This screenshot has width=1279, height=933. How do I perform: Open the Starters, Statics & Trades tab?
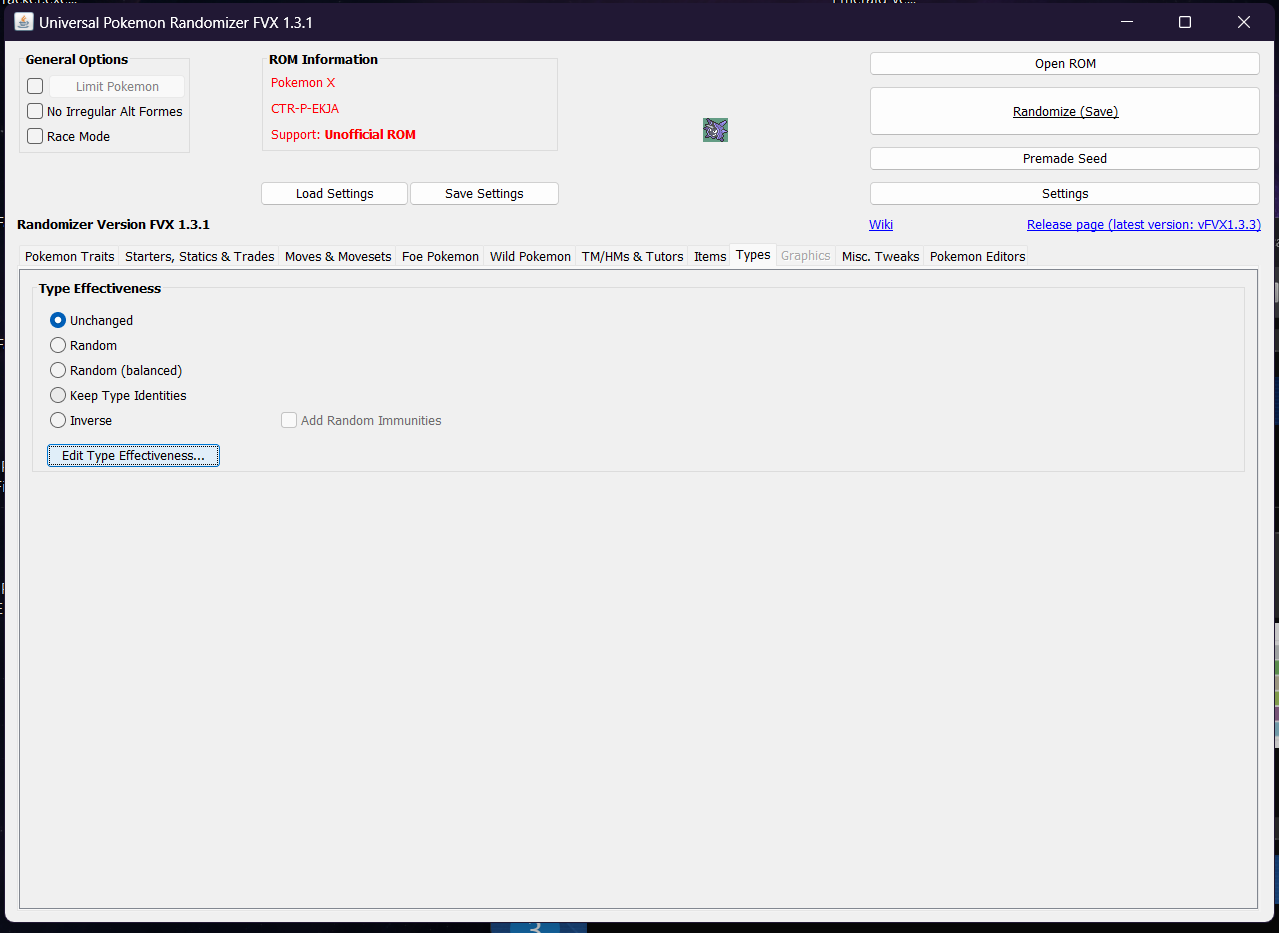[x=199, y=256]
